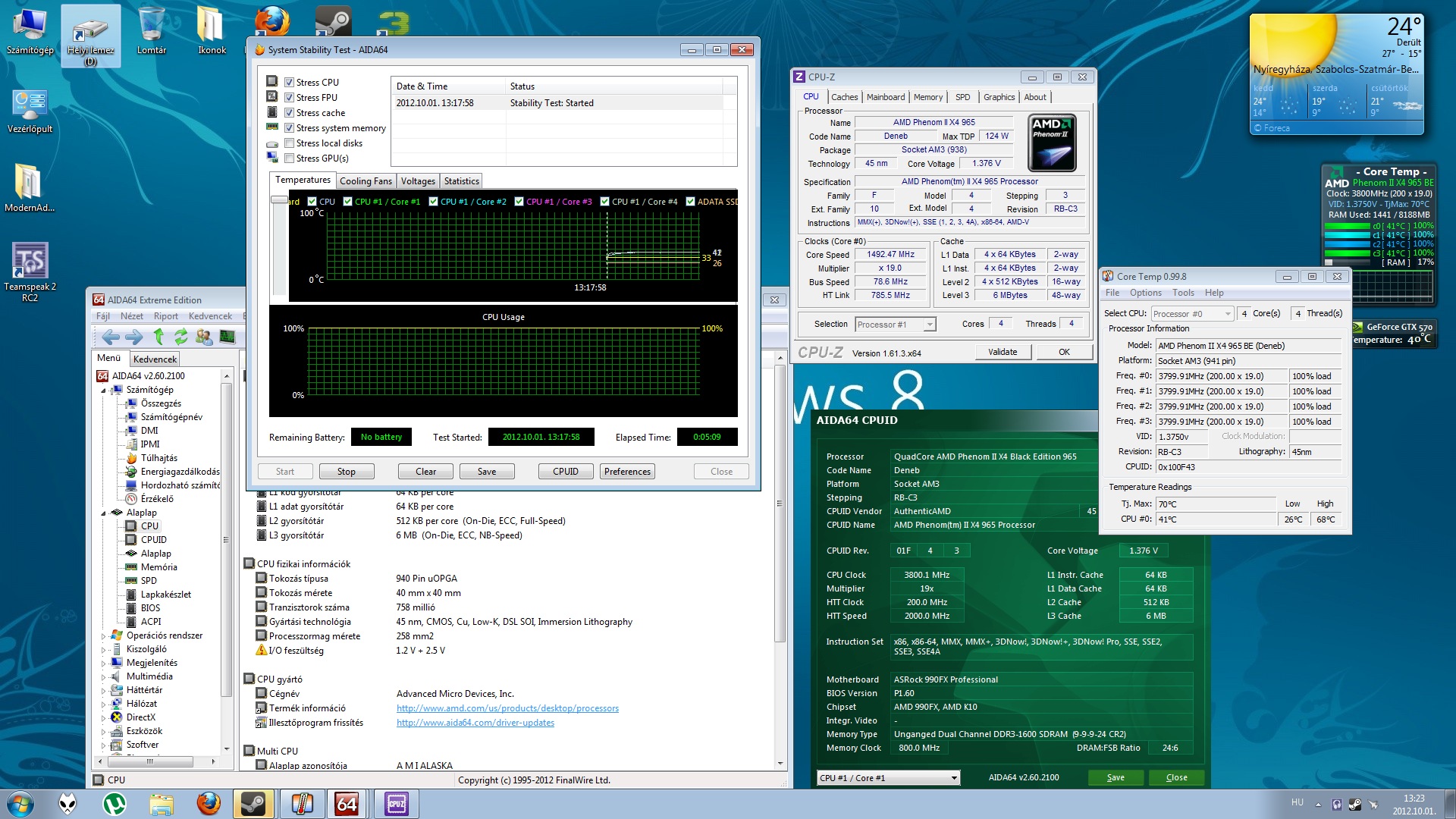This screenshot has height=819, width=1456.
Task: Click the AIDA64 forward arrow toolbar icon
Action: pos(133,337)
